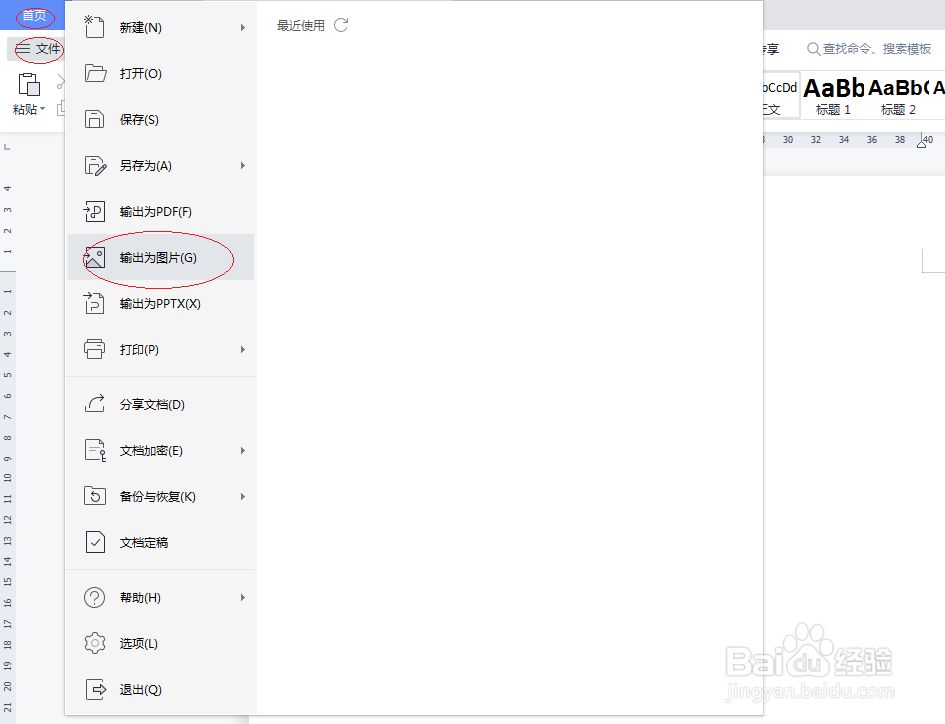Expand the 文档加密(E) submenu arrow
945x724 pixels.
click(243, 451)
